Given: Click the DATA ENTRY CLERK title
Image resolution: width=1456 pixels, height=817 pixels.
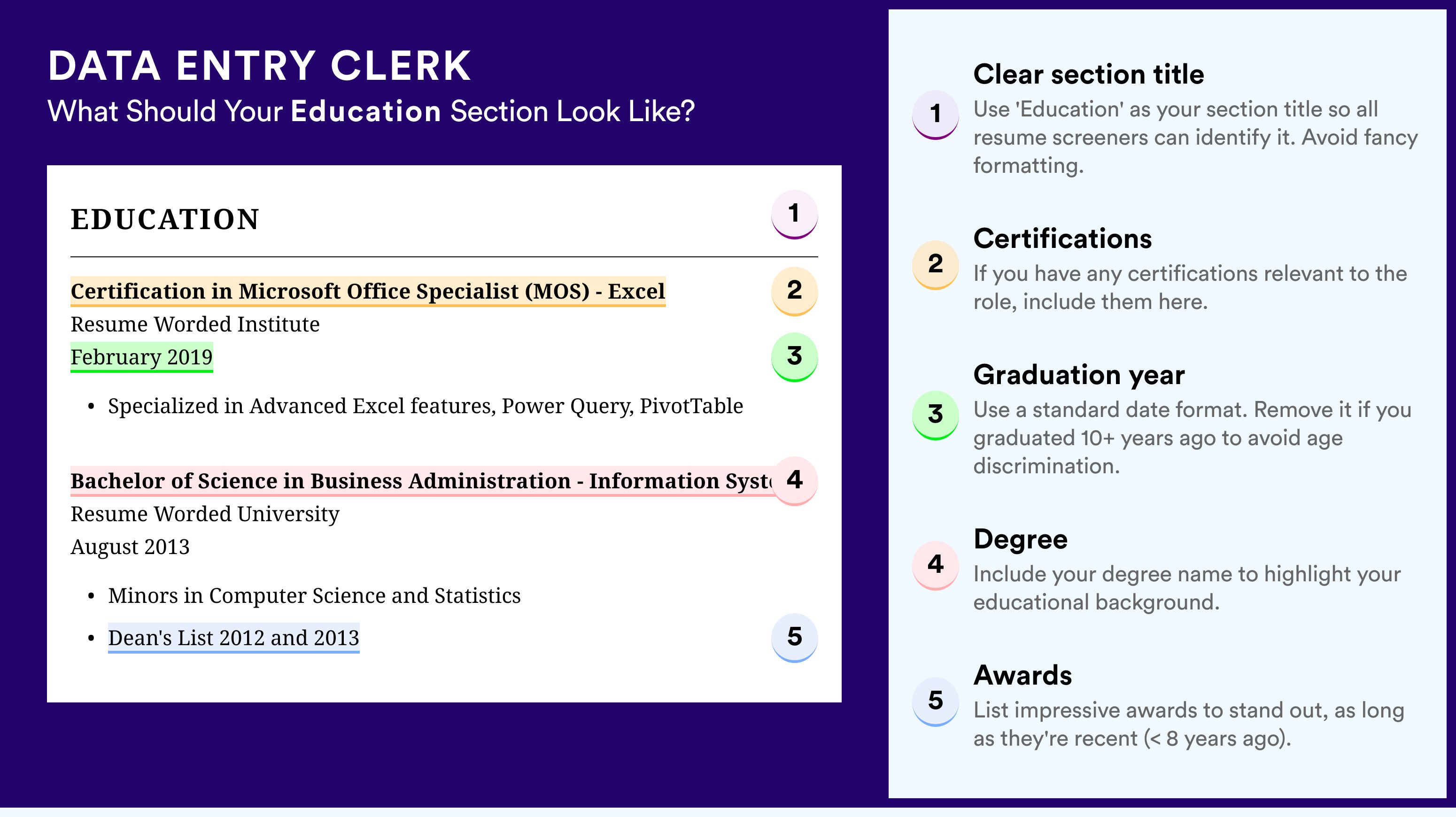Looking at the screenshot, I should (x=259, y=66).
